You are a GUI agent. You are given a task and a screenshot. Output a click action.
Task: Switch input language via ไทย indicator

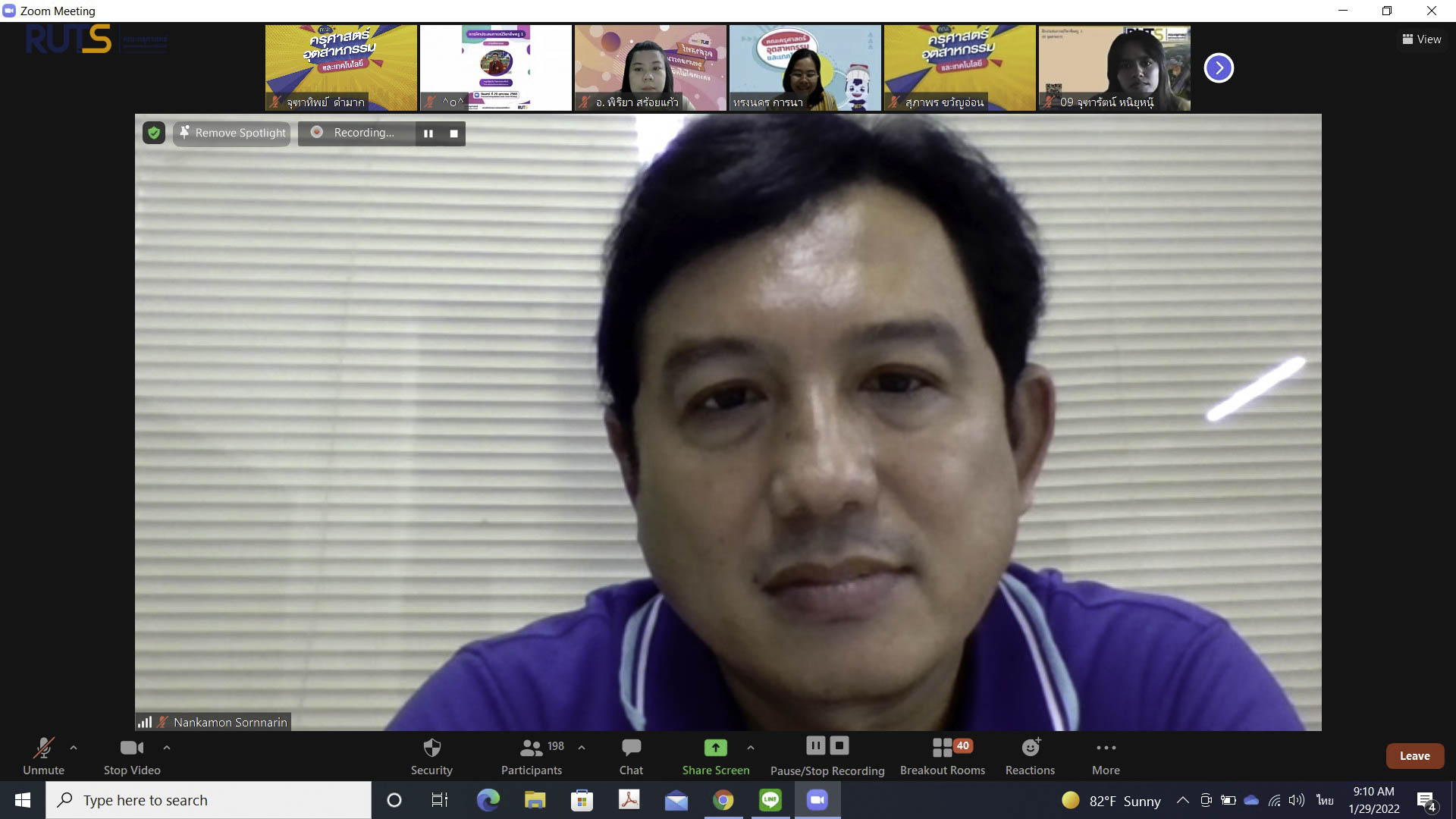tap(1325, 800)
